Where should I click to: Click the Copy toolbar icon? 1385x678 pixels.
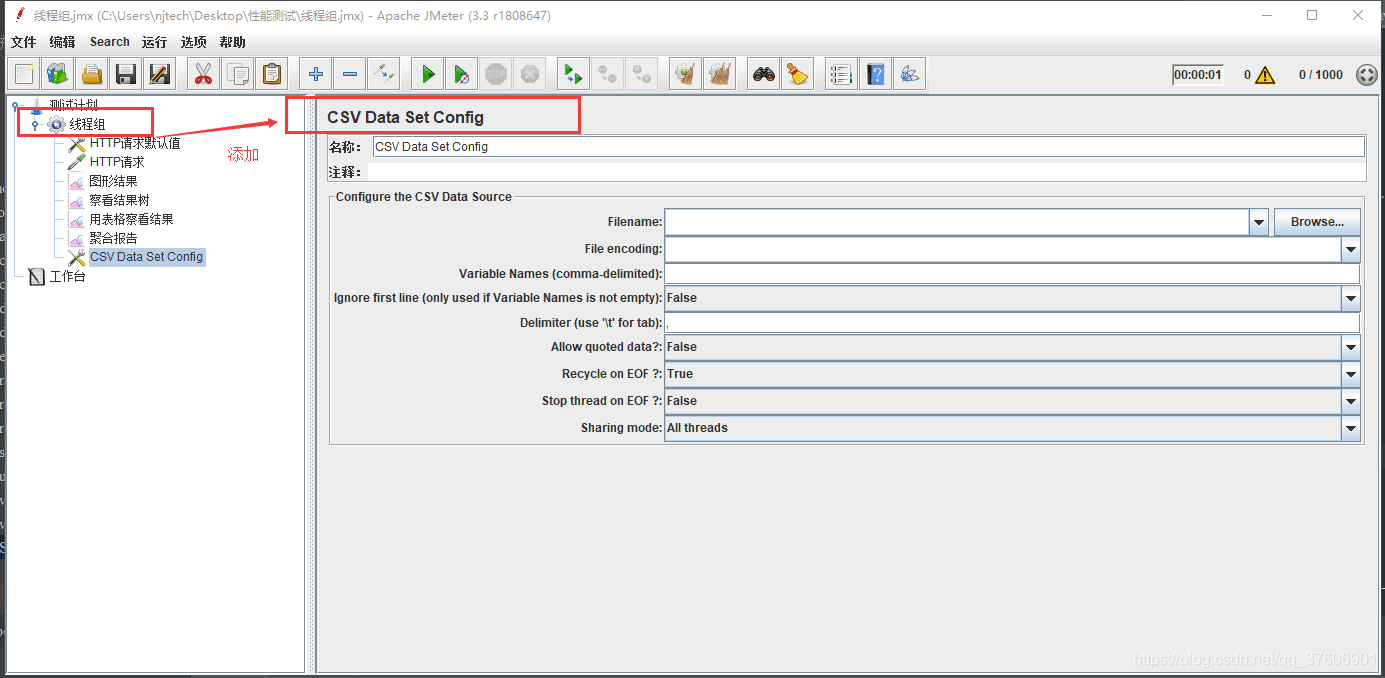[238, 74]
